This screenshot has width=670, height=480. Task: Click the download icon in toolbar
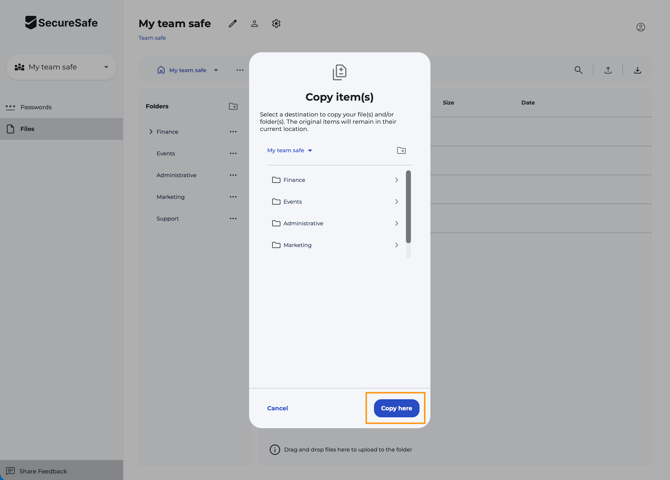pyautogui.click(x=637, y=70)
